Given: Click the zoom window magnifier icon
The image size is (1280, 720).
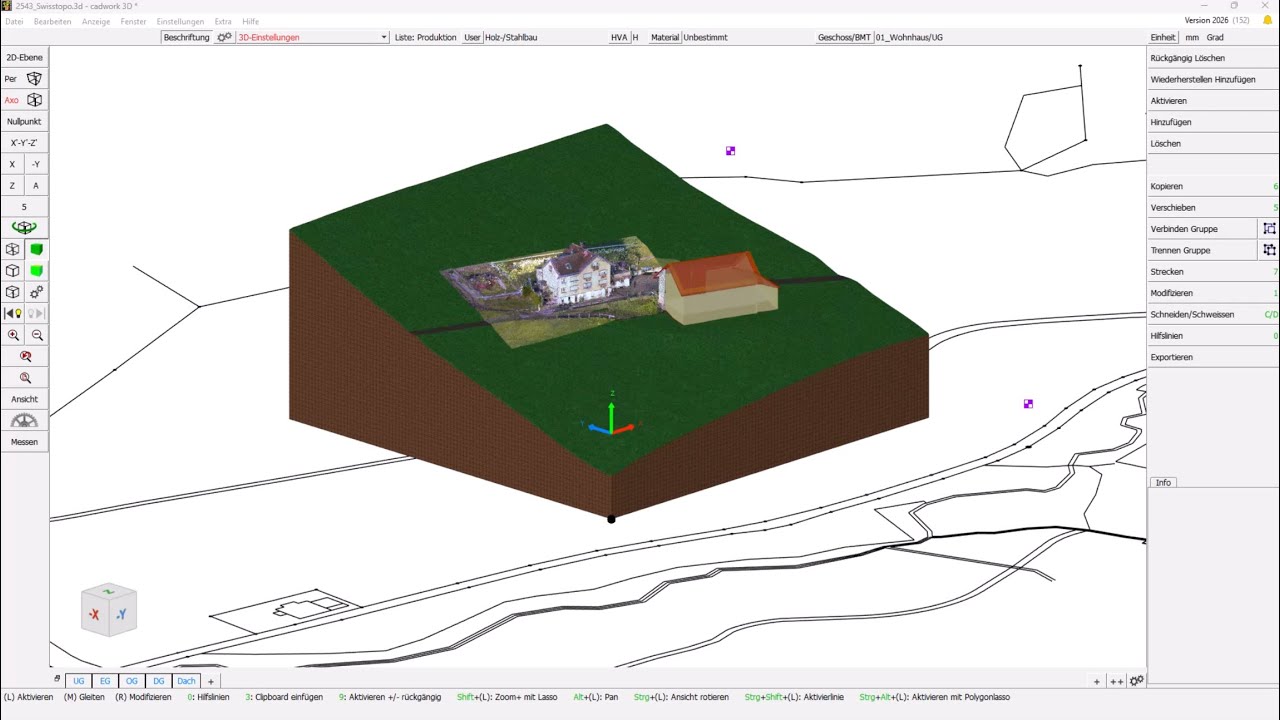Looking at the screenshot, I should pyautogui.click(x=25, y=378).
